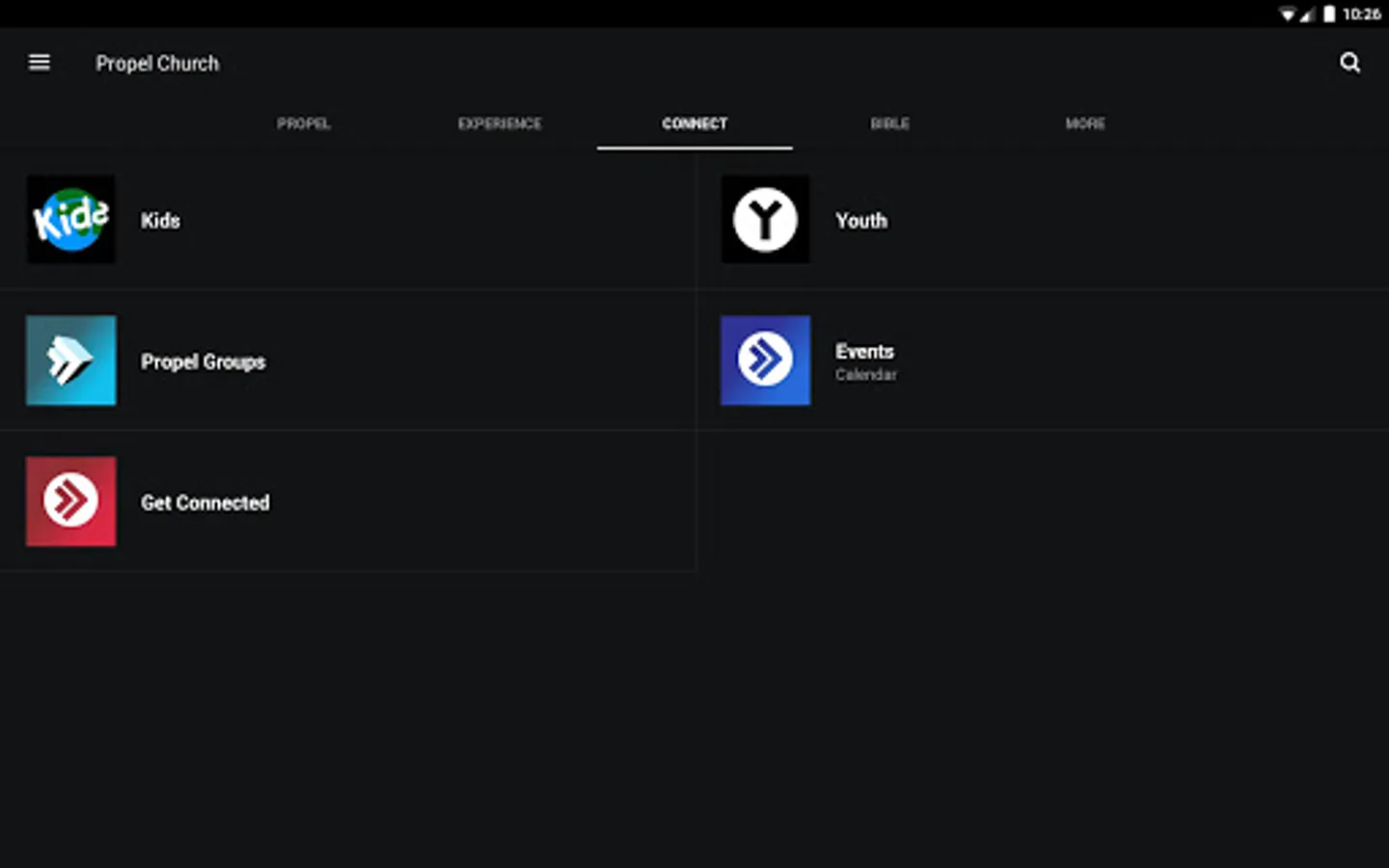This screenshot has height=868, width=1389.
Task: Click the Calendar subtitle under Events
Action: [x=866, y=374]
